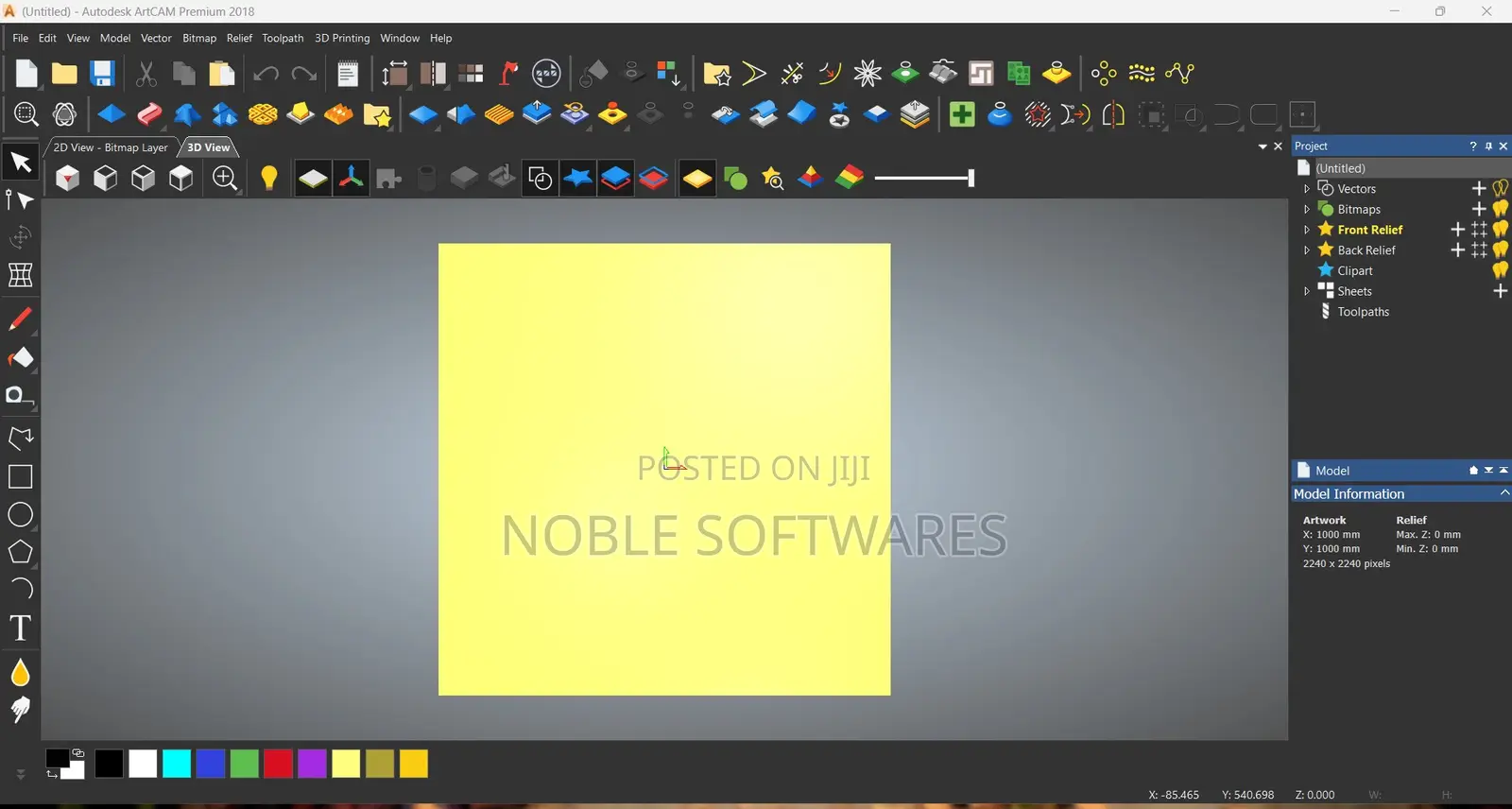Pick the red colour swatch

[x=278, y=764]
